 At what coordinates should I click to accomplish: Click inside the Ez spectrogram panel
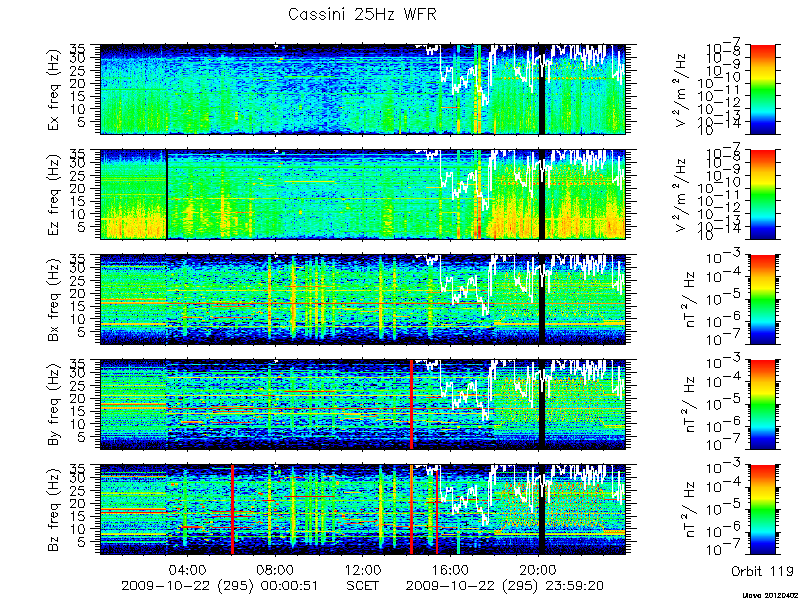(362, 194)
